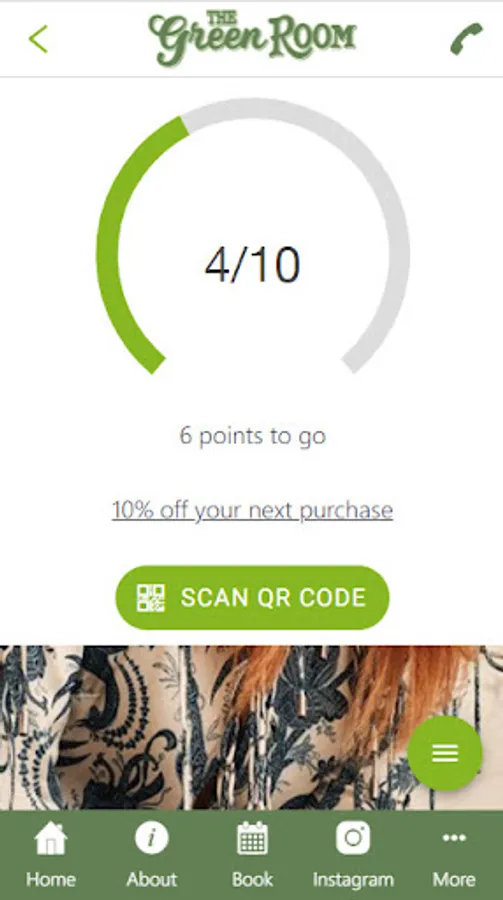Select the Home tab label
Screen dimensions: 503x900
pyautogui.click(x=51, y=879)
